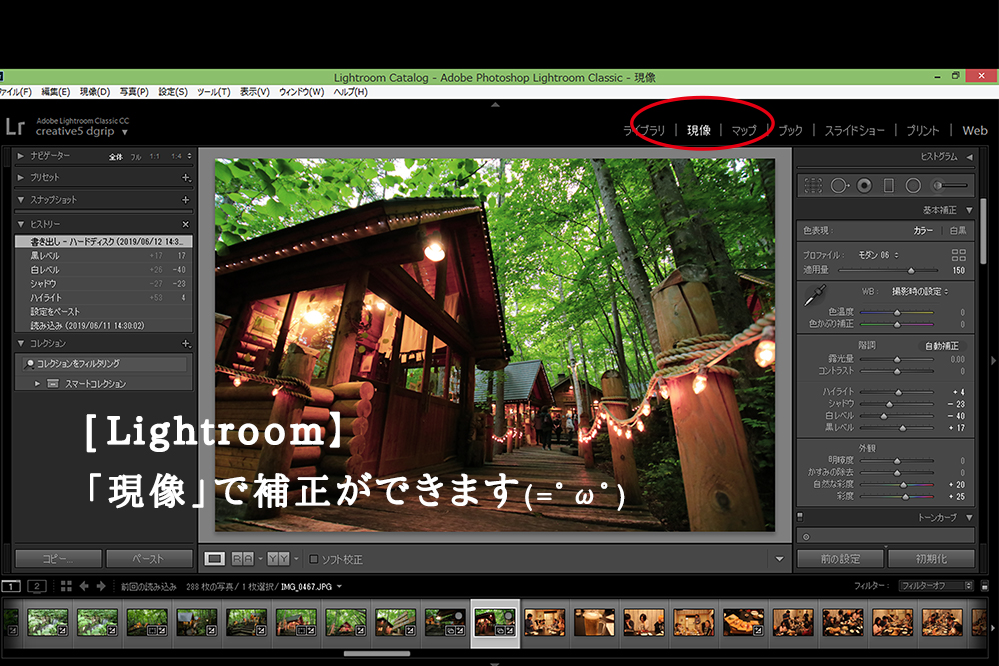
Task: Open Grid view from filmstrip icon
Action: [x=66, y=586]
